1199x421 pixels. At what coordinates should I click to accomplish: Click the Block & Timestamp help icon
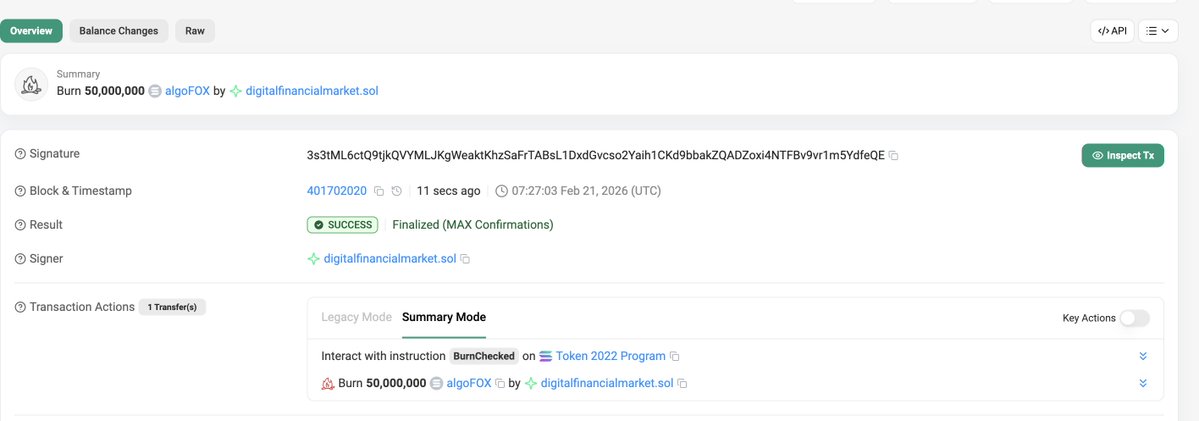[21, 191]
